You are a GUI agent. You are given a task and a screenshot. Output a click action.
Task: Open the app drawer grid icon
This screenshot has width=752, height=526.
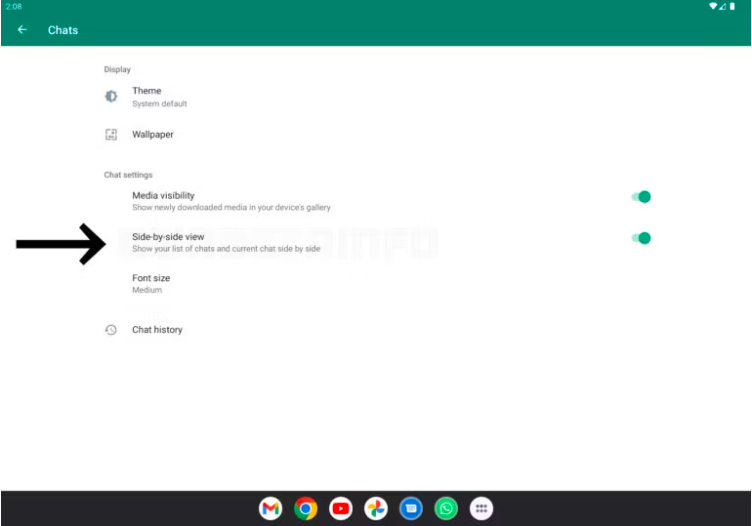click(x=481, y=509)
